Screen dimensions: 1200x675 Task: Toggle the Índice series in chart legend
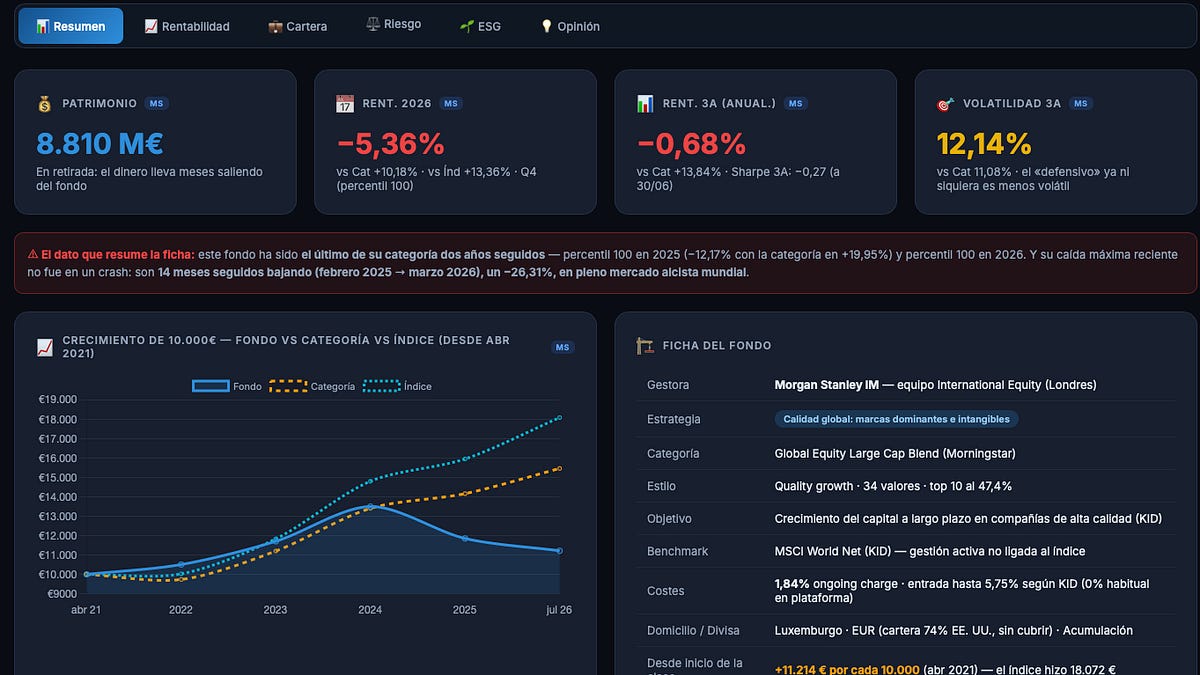point(397,386)
